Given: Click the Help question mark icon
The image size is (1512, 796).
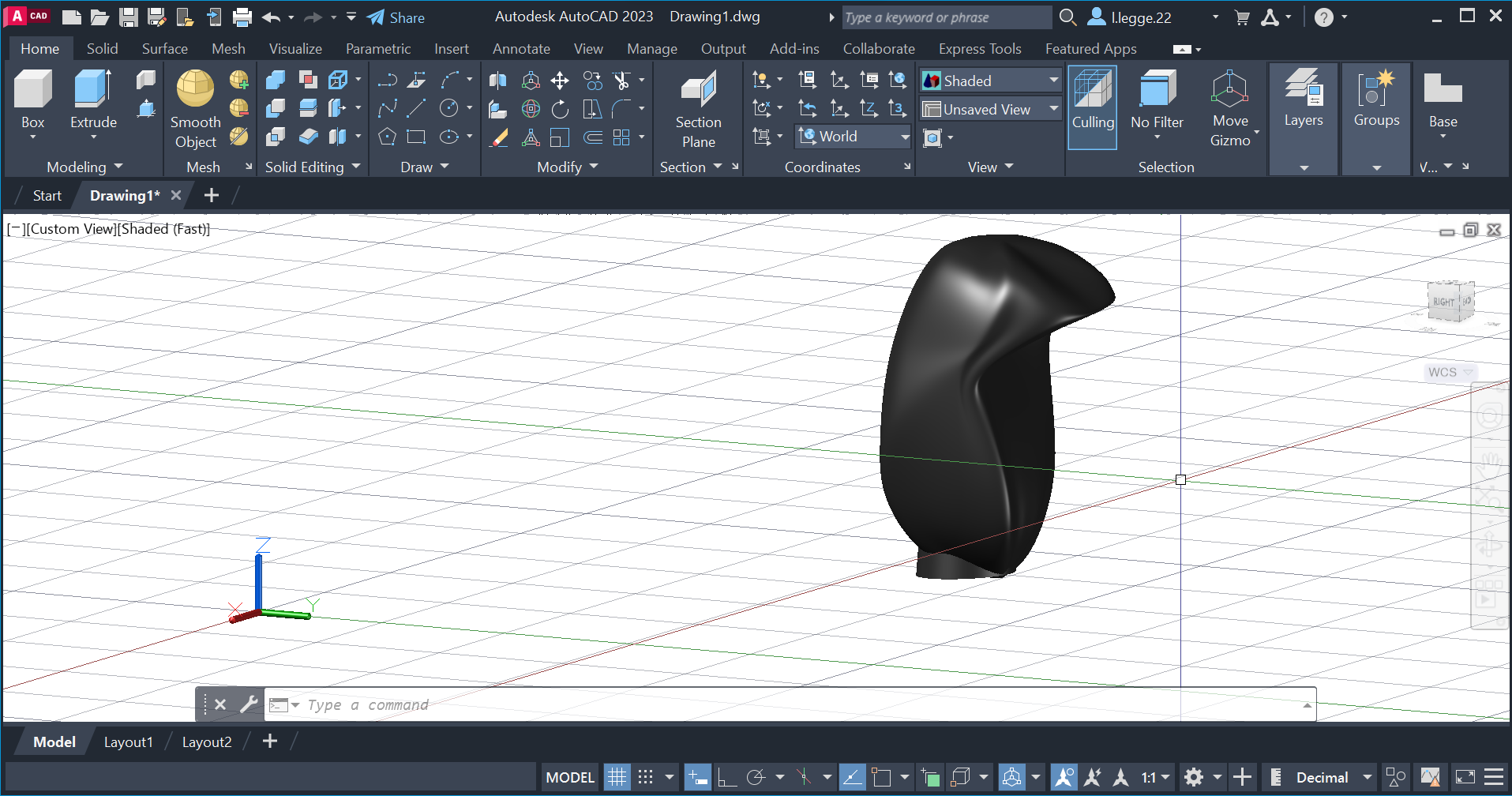Looking at the screenshot, I should click(x=1324, y=17).
